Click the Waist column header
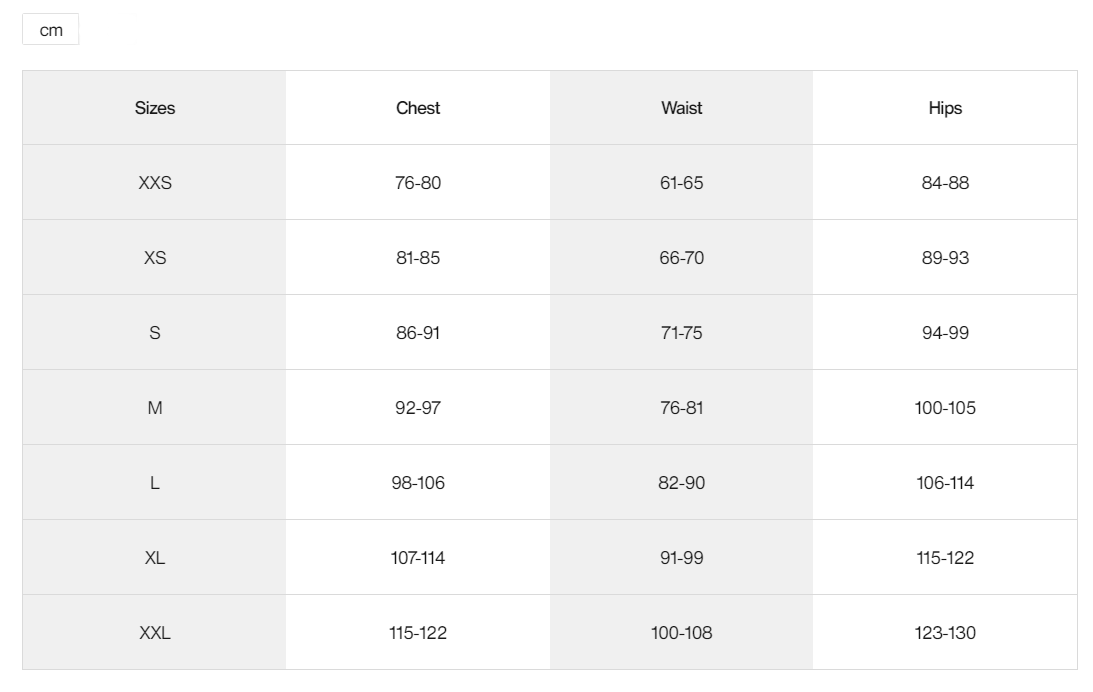 [x=681, y=108]
